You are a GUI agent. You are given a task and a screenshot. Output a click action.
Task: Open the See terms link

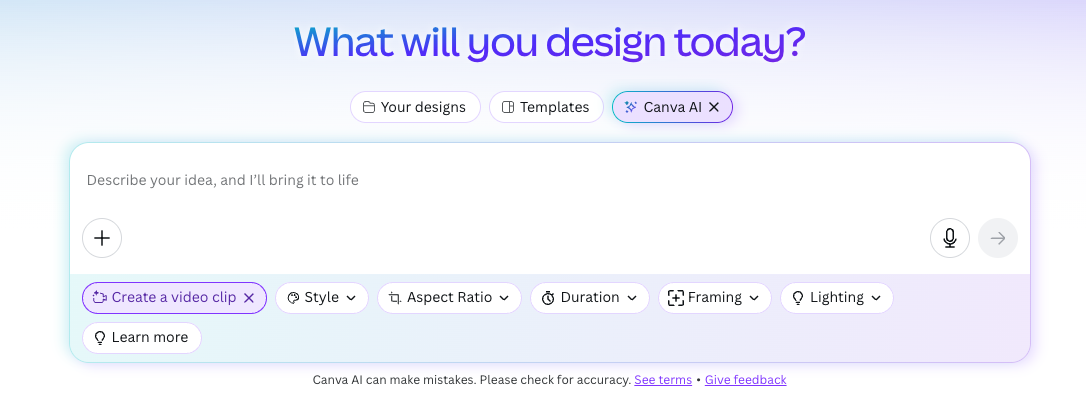[x=663, y=380]
